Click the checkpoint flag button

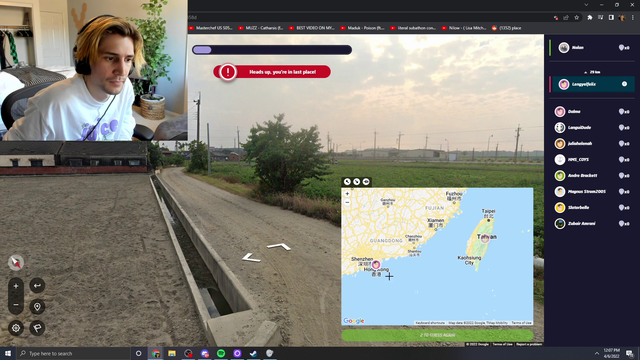37,328
